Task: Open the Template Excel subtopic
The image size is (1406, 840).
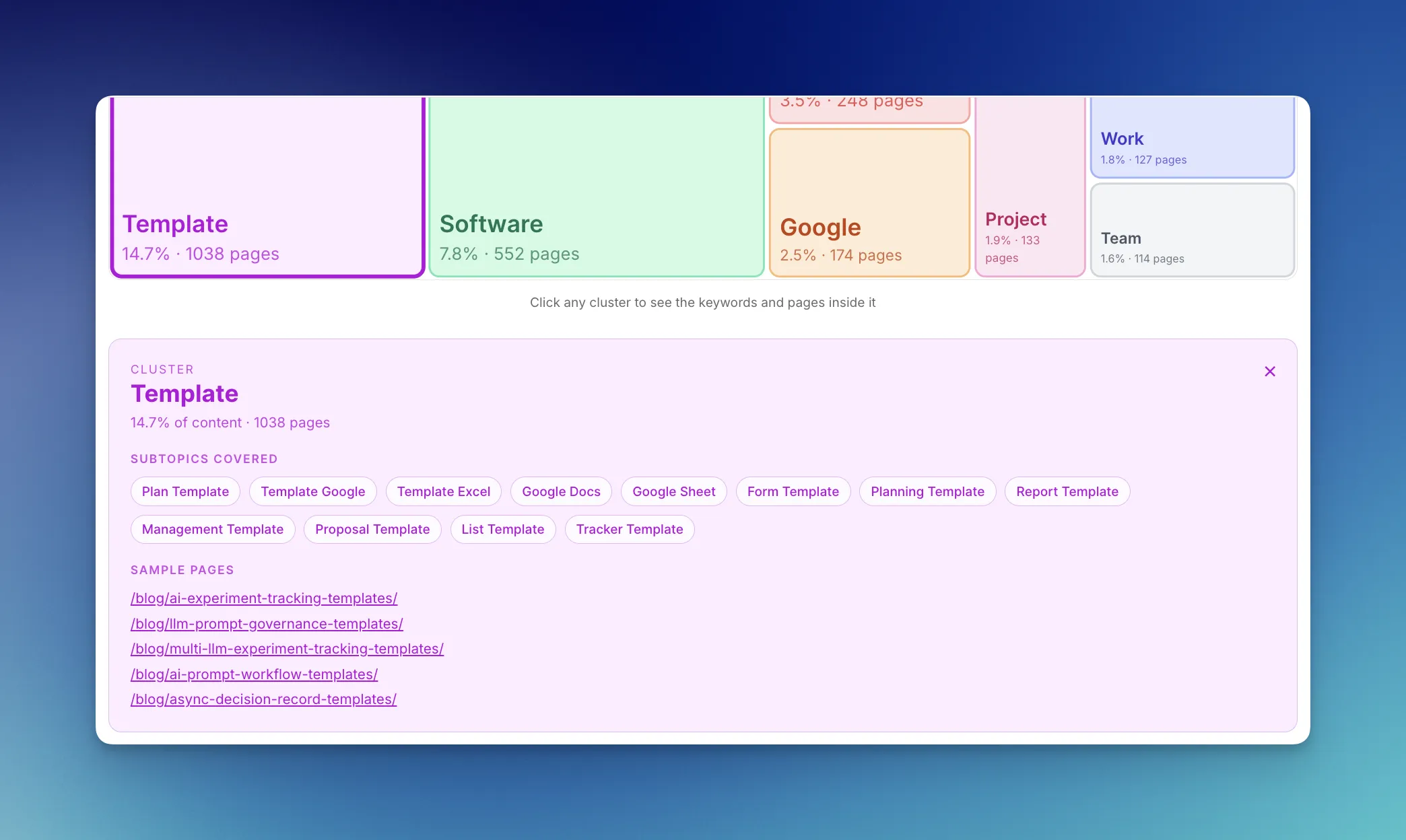Action: 443,491
